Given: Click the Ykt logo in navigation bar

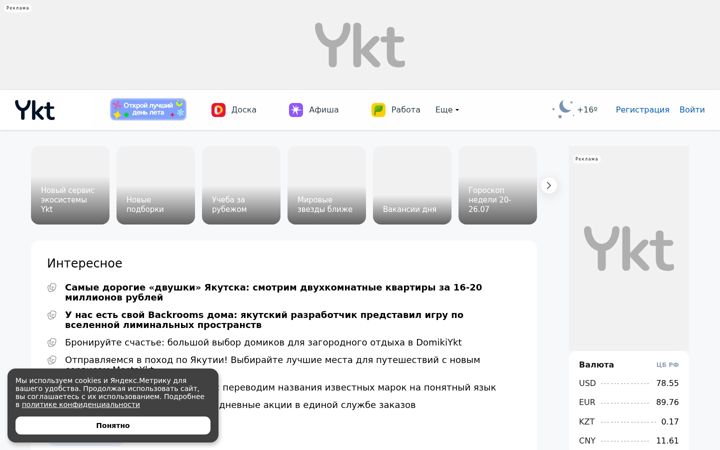Looking at the screenshot, I should coord(35,110).
